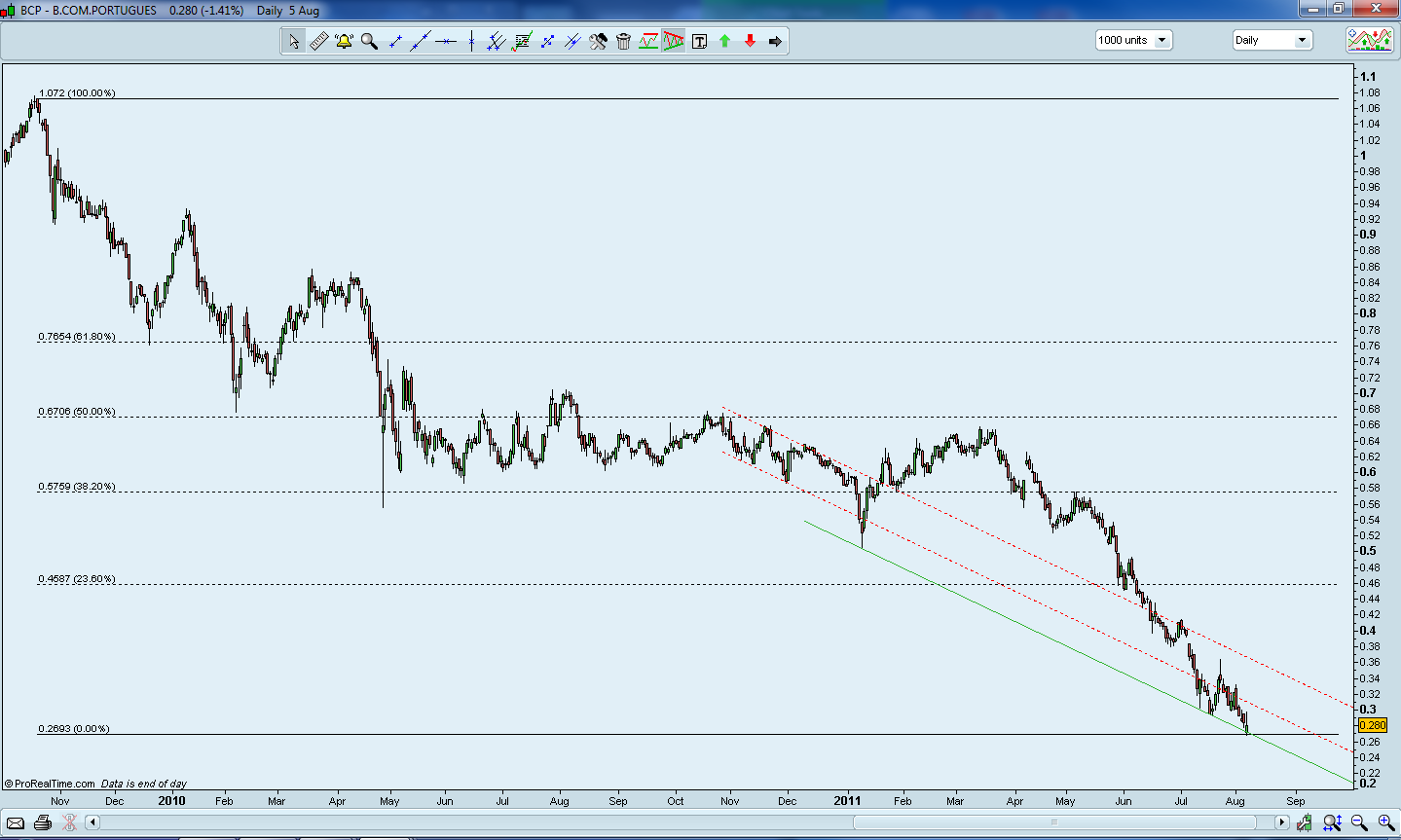Choose the line segment drawing tool
Screen dimensions: 1401x840
(395, 41)
